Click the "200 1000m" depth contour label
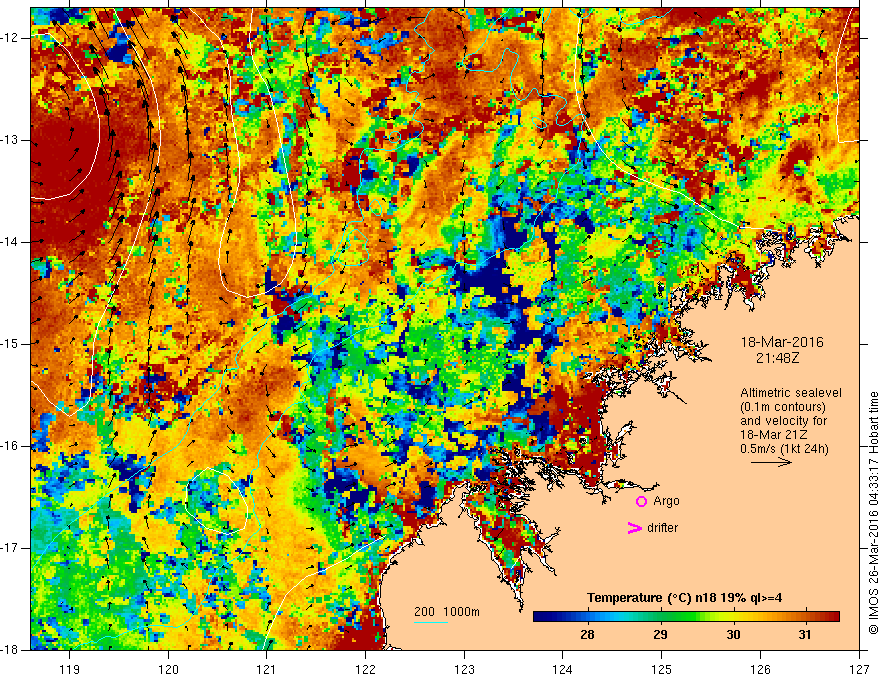Image resolution: width=880 pixels, height=680 pixels. 447,612
